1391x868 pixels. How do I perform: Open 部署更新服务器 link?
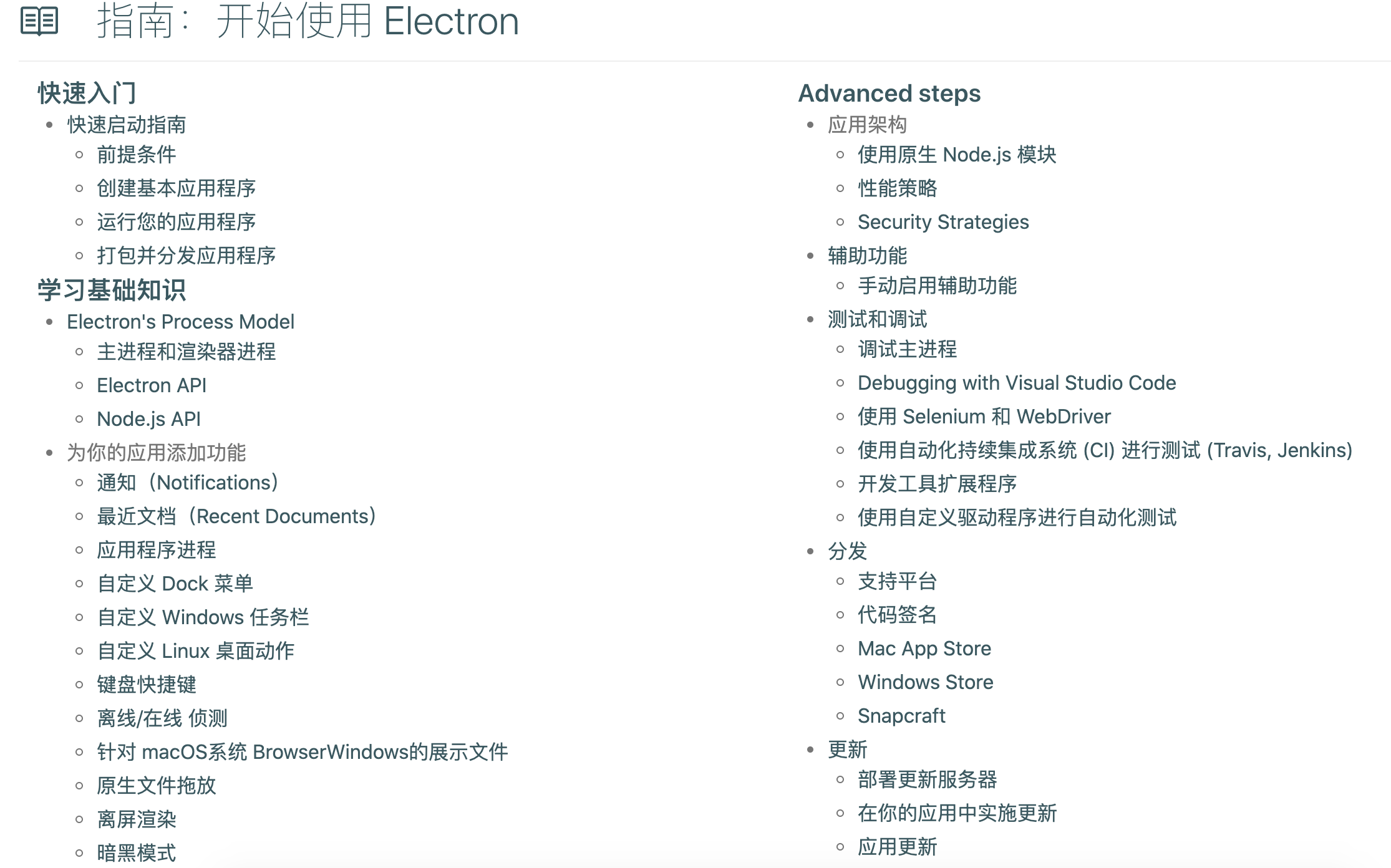[928, 779]
